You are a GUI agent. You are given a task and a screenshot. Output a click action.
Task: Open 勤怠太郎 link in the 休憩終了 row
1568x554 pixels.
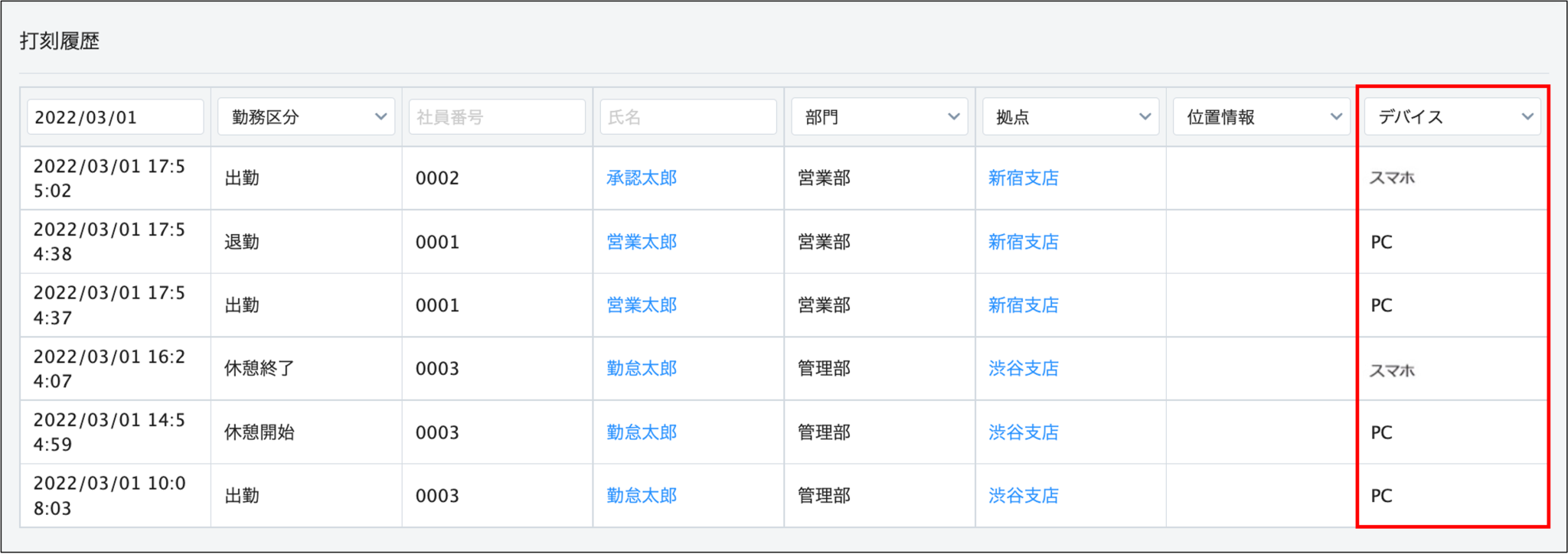click(x=642, y=369)
